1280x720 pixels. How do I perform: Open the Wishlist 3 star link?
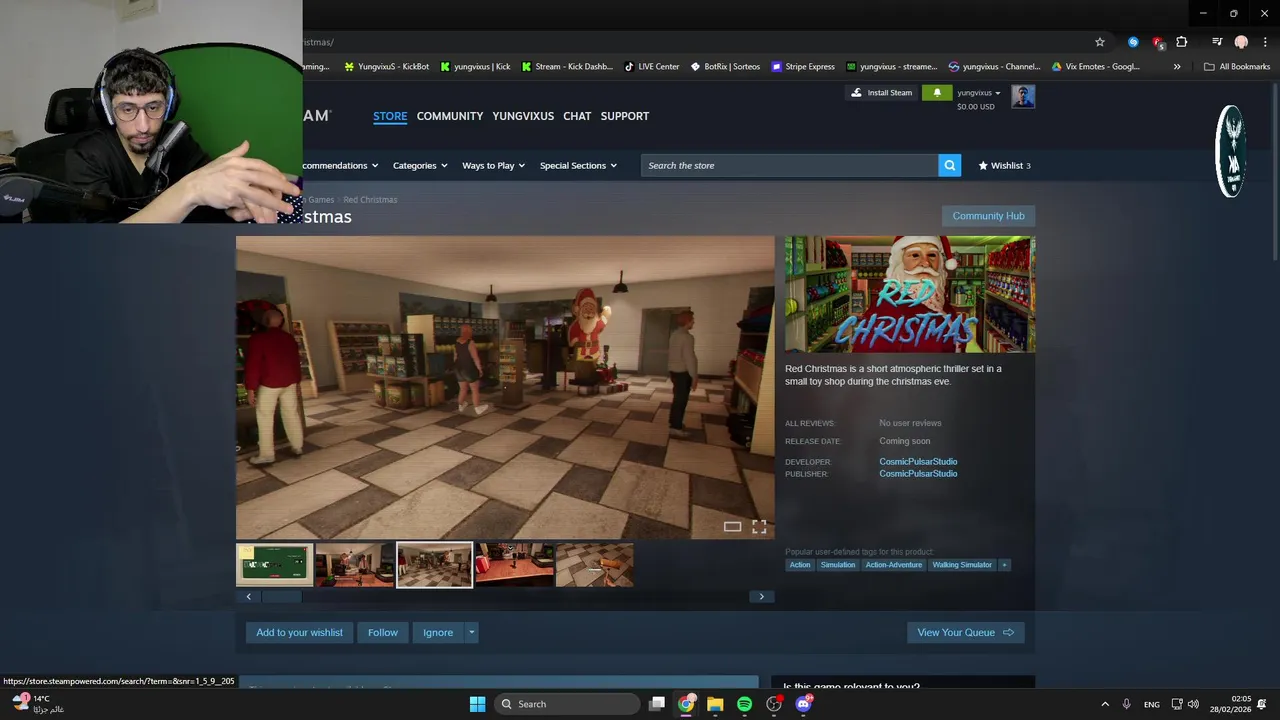[x=1004, y=166]
